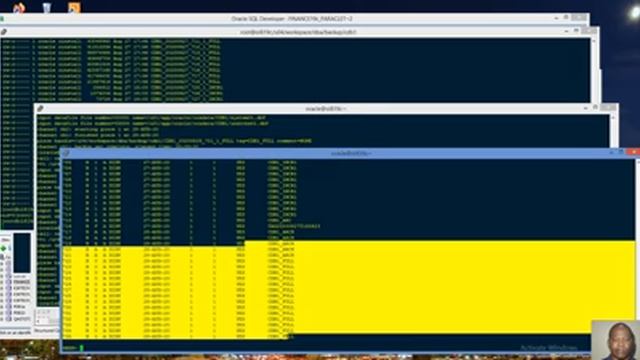640x360 pixels.
Task: Open PuTTY system menu icon of middle oracle terminal
Action: pos(40,109)
